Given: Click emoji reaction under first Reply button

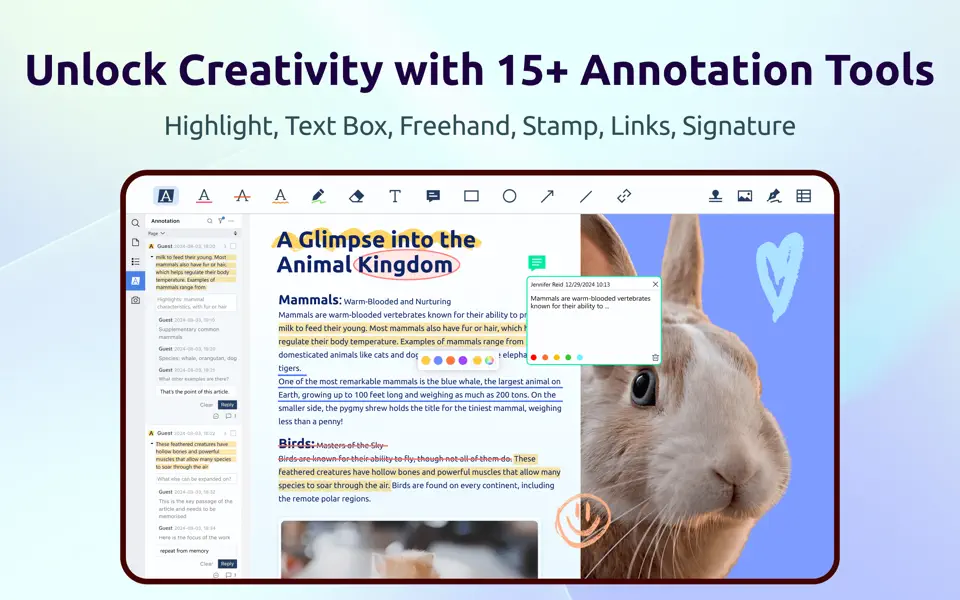Looking at the screenshot, I should (x=216, y=416).
